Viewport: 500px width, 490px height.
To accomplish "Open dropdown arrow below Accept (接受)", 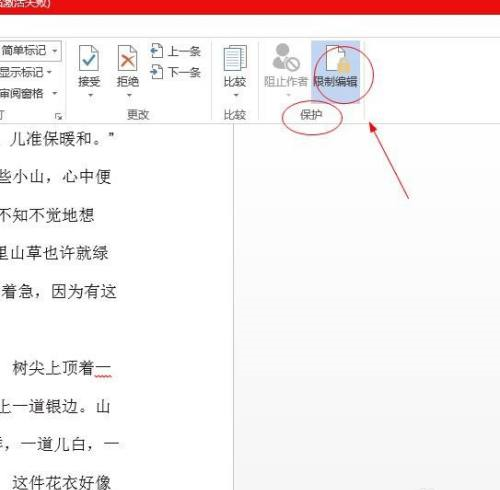I will (x=90, y=96).
